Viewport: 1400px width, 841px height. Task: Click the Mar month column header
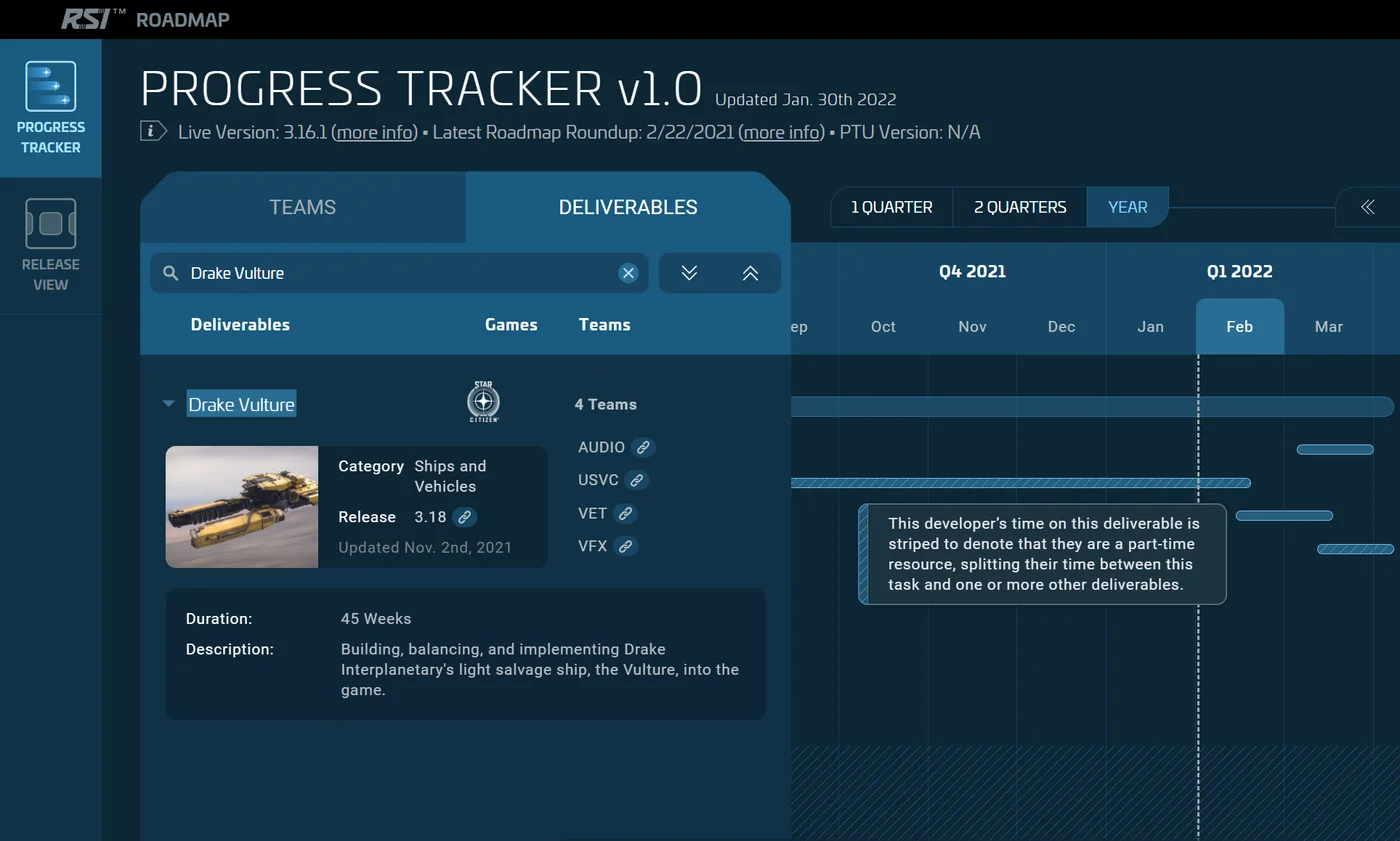coord(1329,326)
